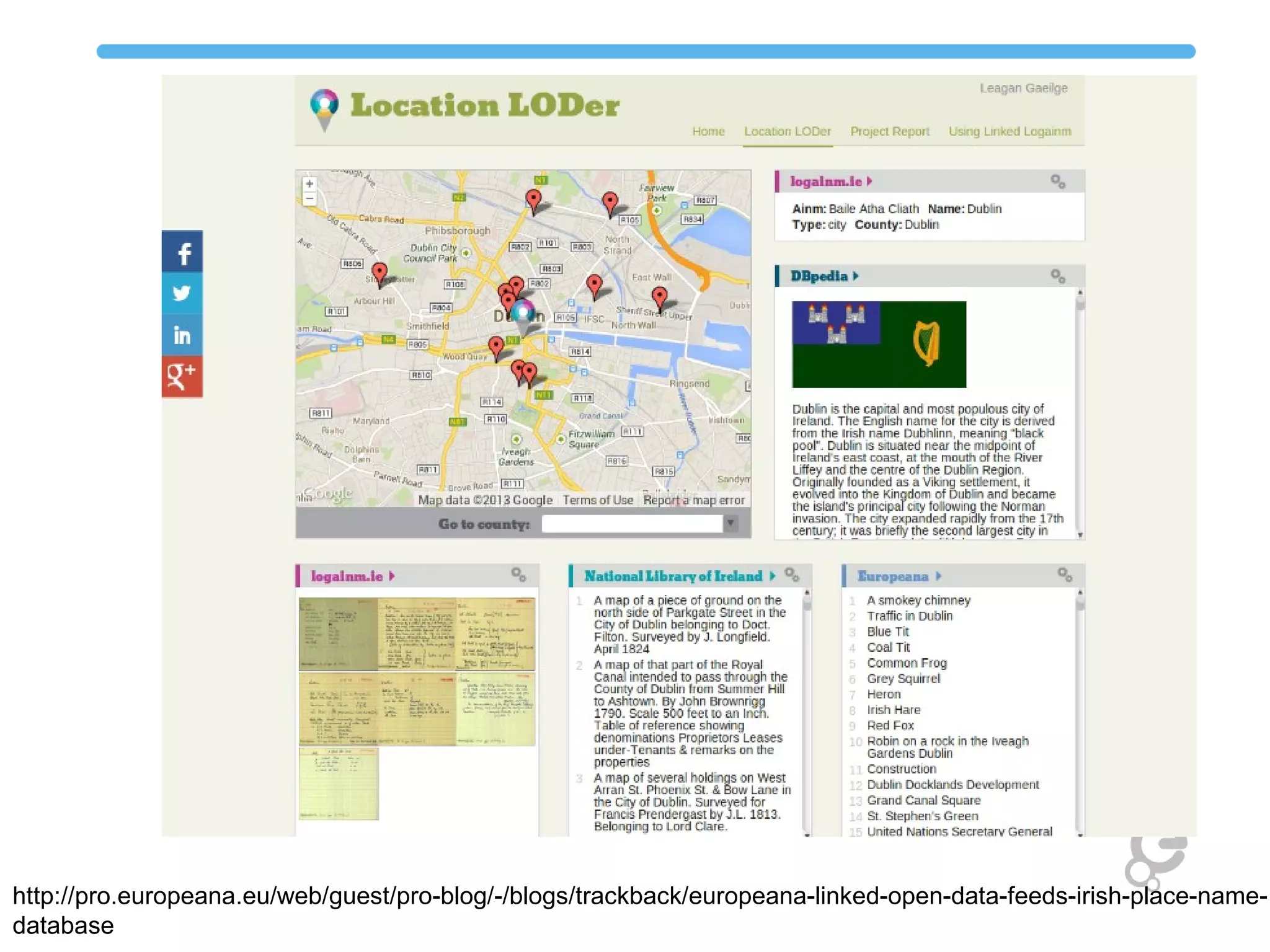Share page via Facebook icon
The height and width of the screenshot is (952, 1270).
[182, 252]
